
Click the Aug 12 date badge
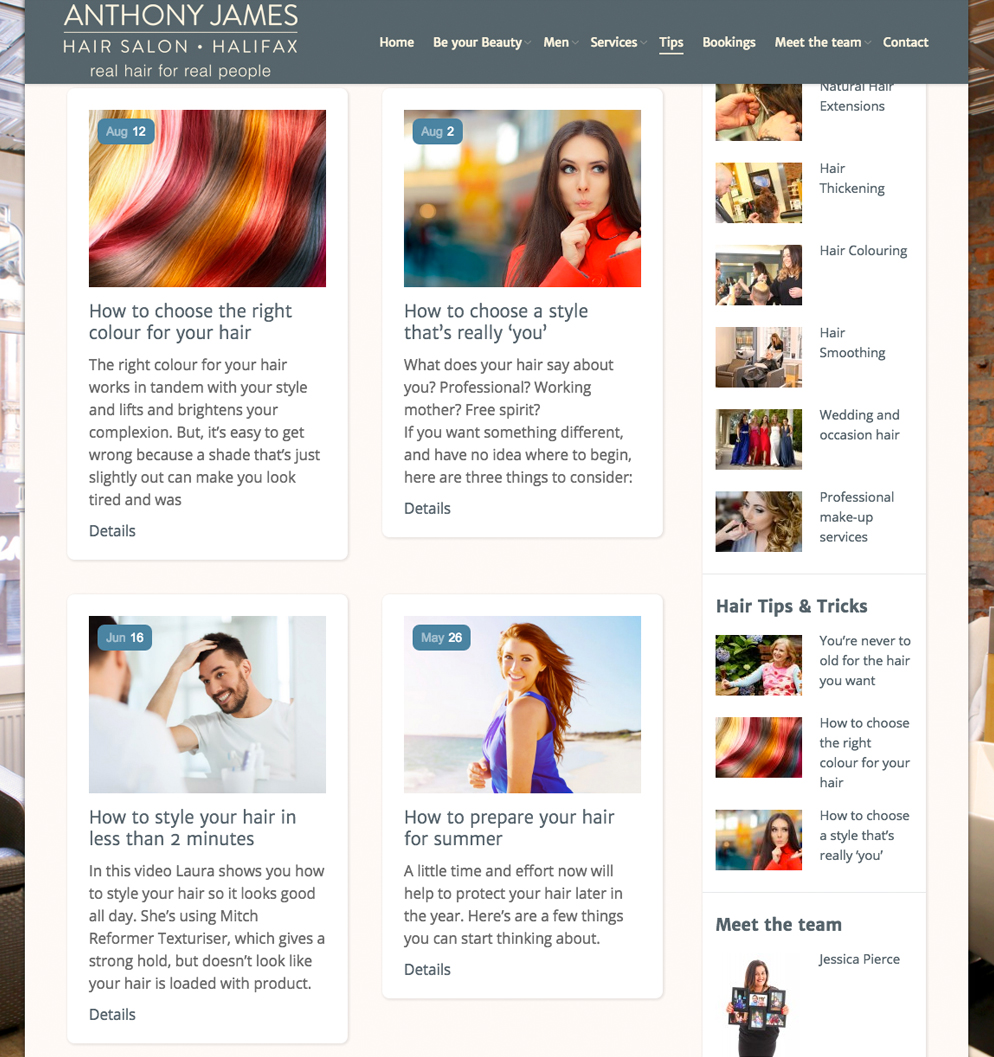point(126,131)
